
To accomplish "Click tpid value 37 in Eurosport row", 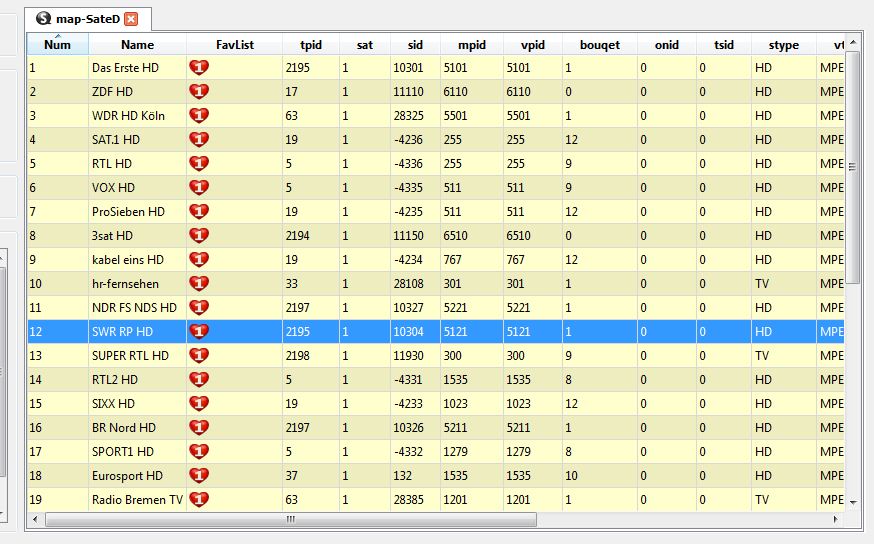I will (292, 475).
